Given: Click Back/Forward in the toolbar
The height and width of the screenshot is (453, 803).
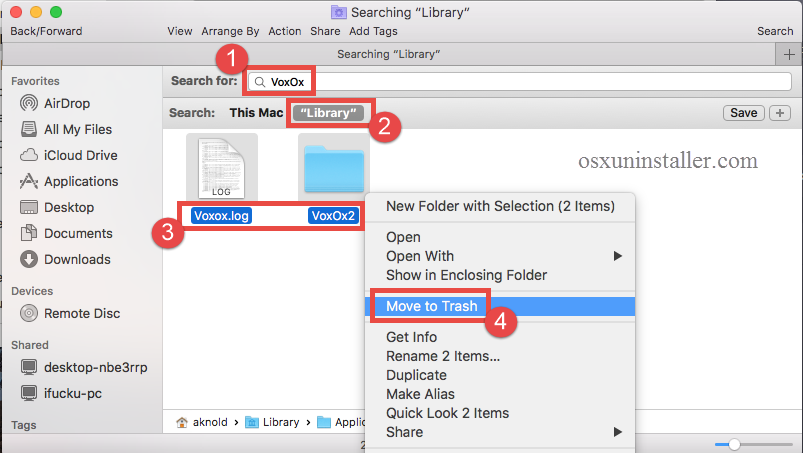Looking at the screenshot, I should tap(46, 31).
